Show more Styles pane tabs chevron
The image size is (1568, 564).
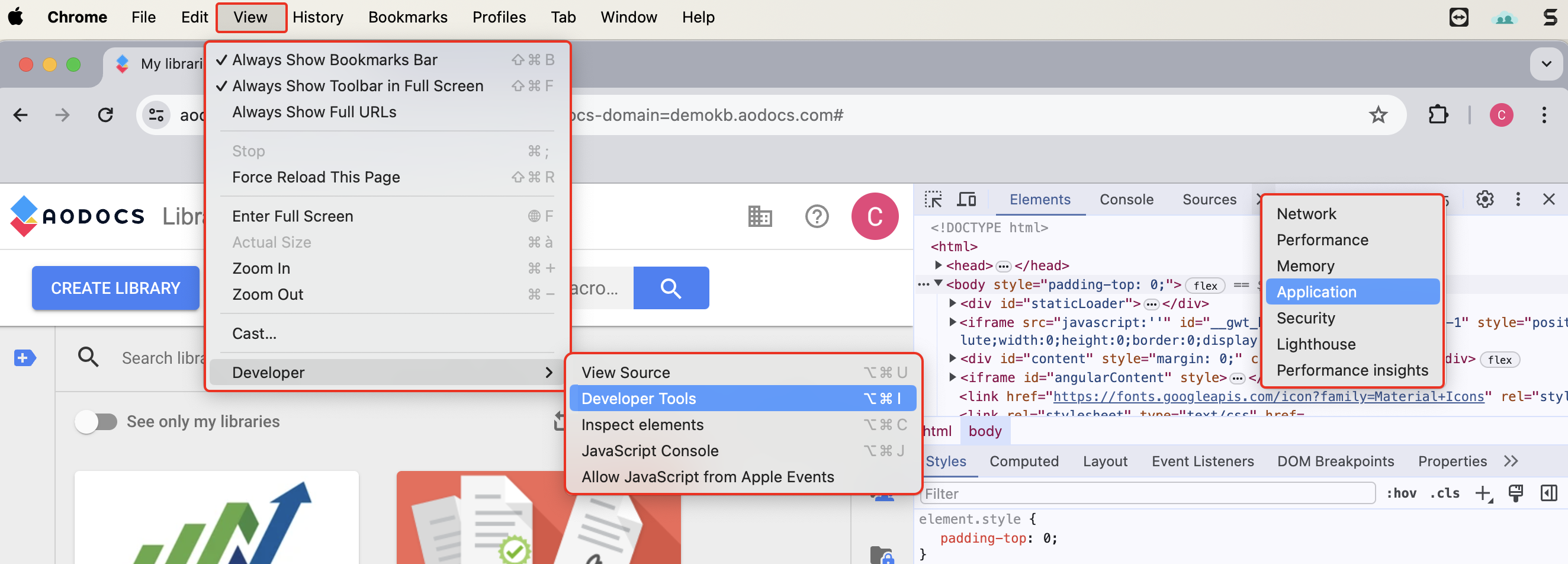coord(1511,462)
